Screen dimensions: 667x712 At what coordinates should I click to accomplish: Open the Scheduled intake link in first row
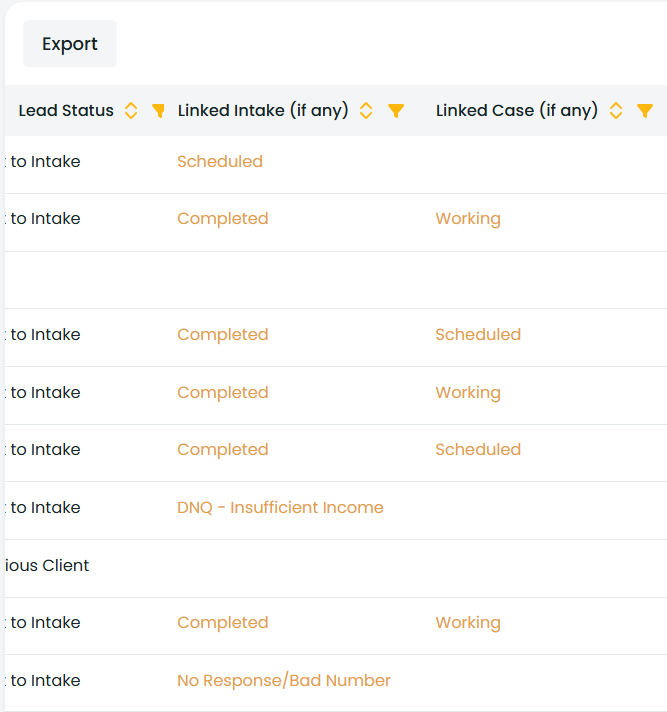pyautogui.click(x=220, y=162)
